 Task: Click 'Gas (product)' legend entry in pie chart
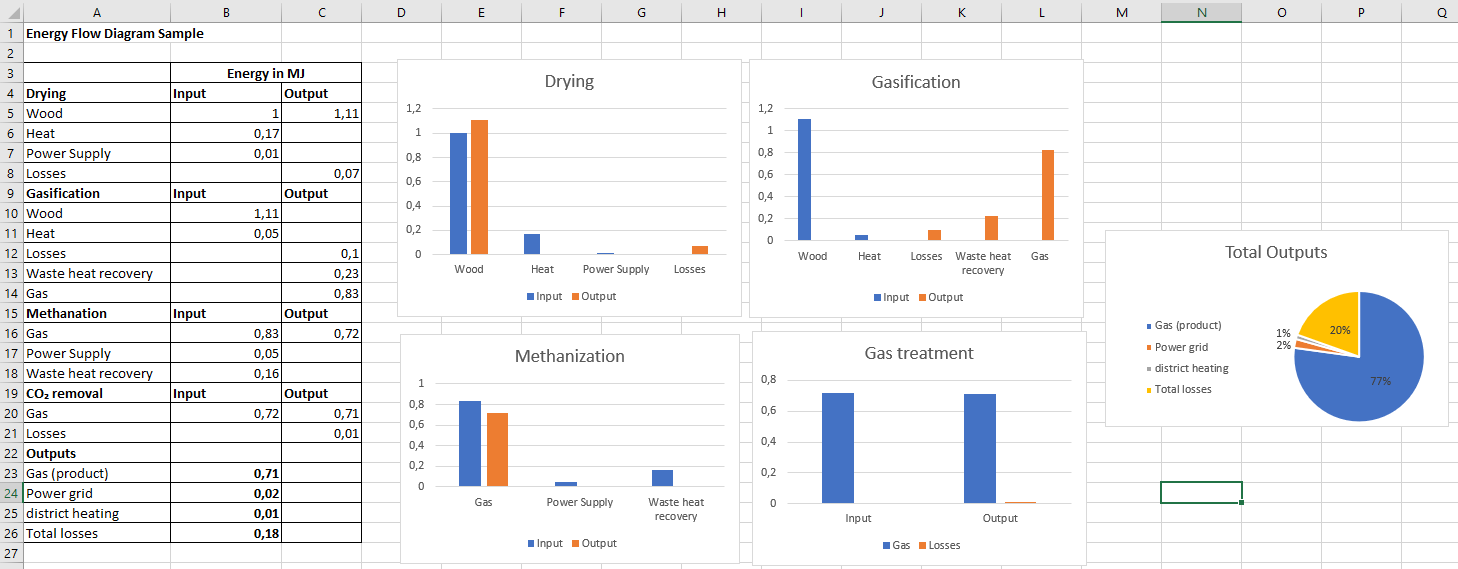1184,325
